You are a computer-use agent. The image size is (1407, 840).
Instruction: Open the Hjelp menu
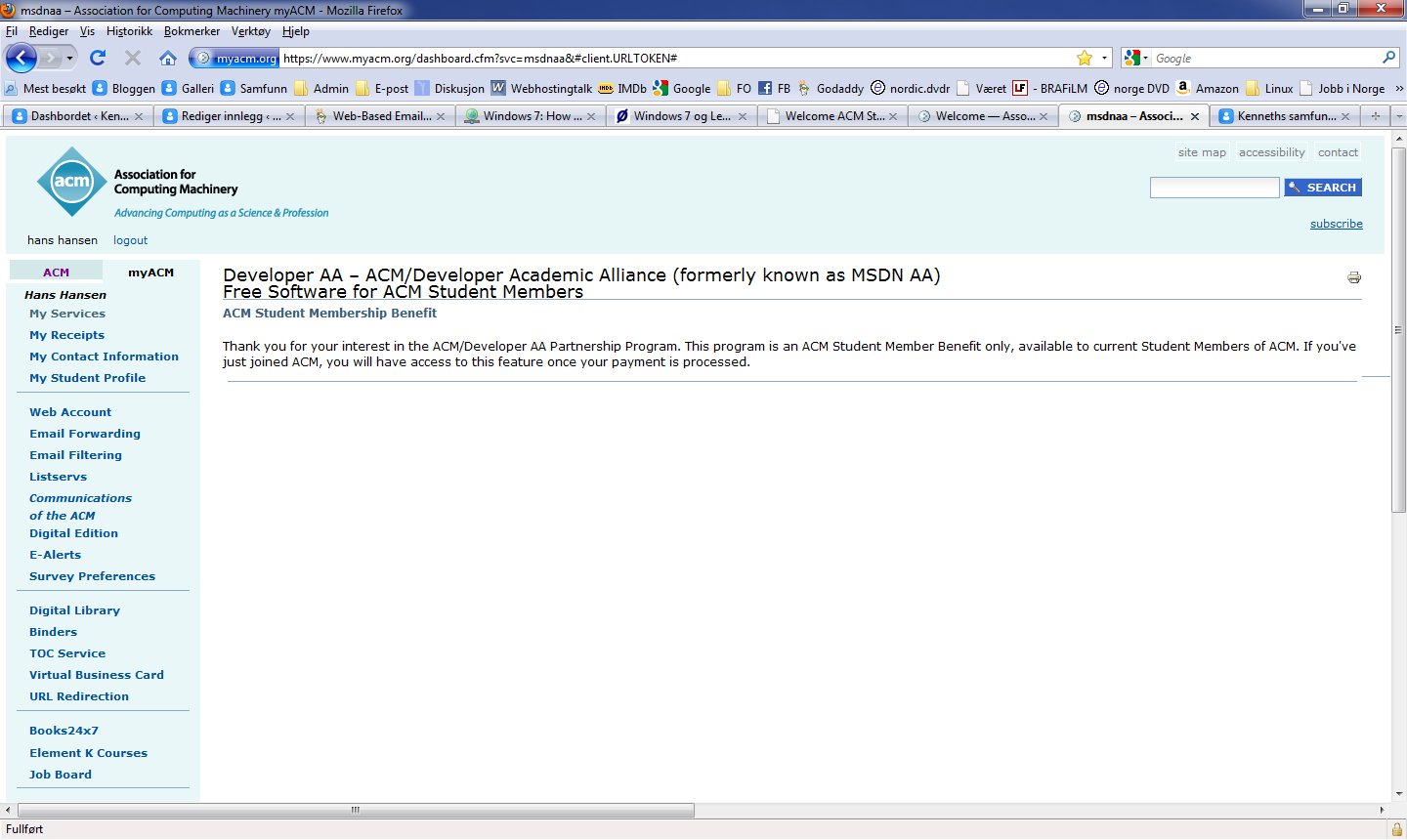pyautogui.click(x=295, y=31)
